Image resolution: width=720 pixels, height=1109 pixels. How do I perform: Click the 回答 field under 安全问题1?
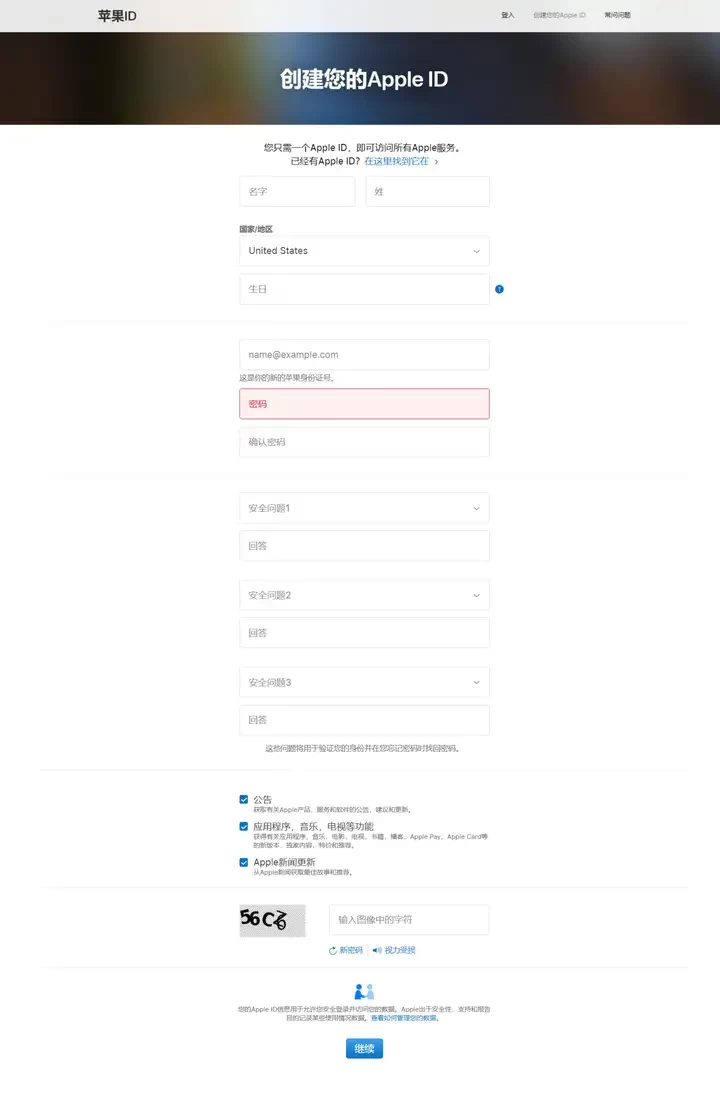pos(364,546)
